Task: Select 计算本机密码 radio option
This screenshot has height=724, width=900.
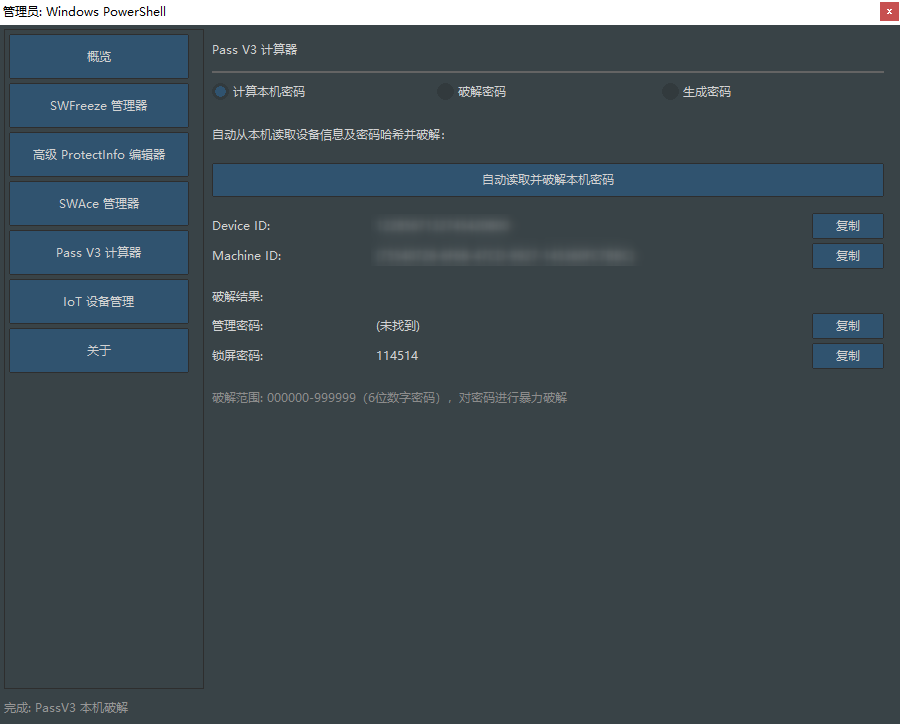Action: tap(259, 92)
